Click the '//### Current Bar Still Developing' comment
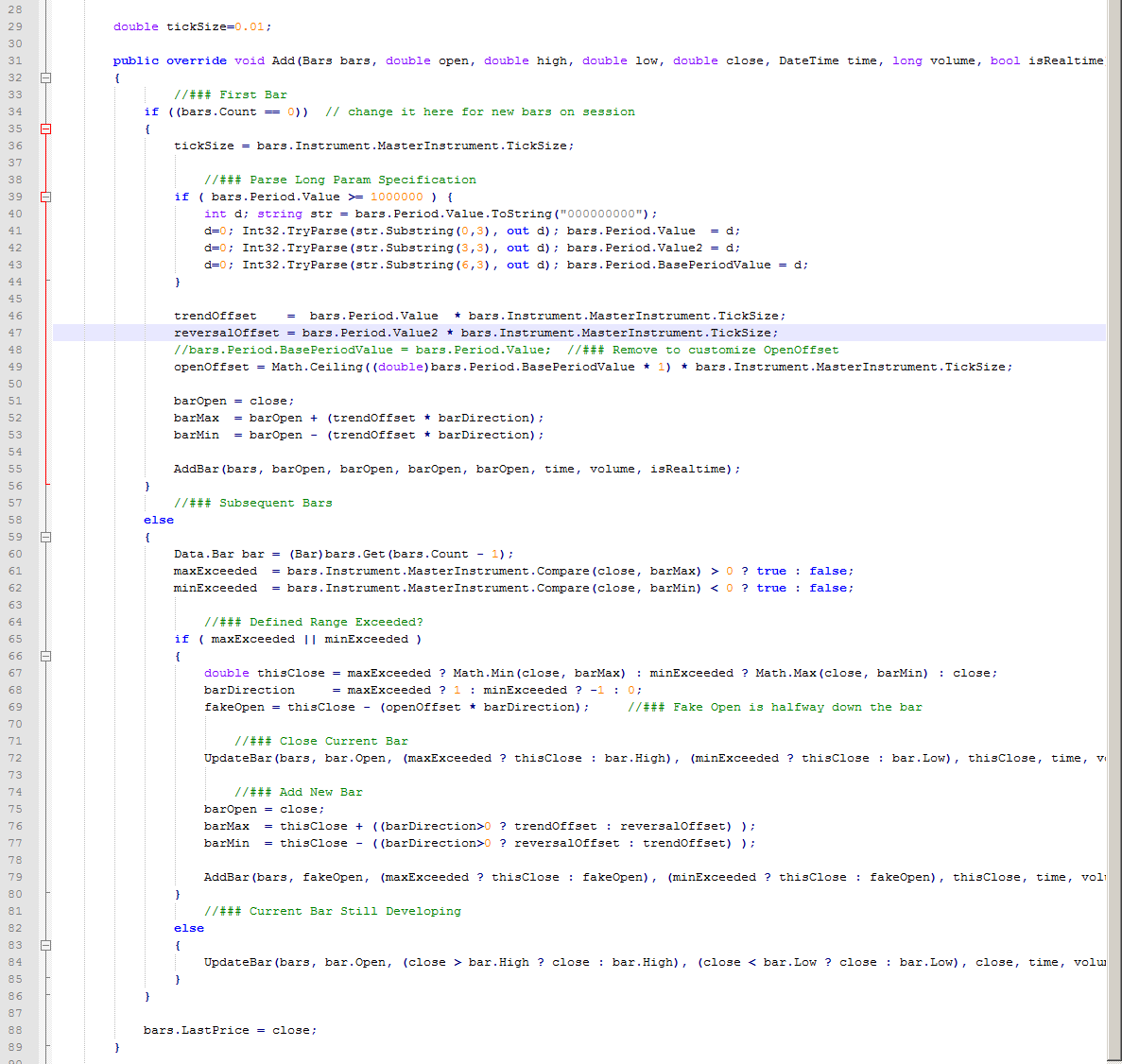 click(333, 912)
